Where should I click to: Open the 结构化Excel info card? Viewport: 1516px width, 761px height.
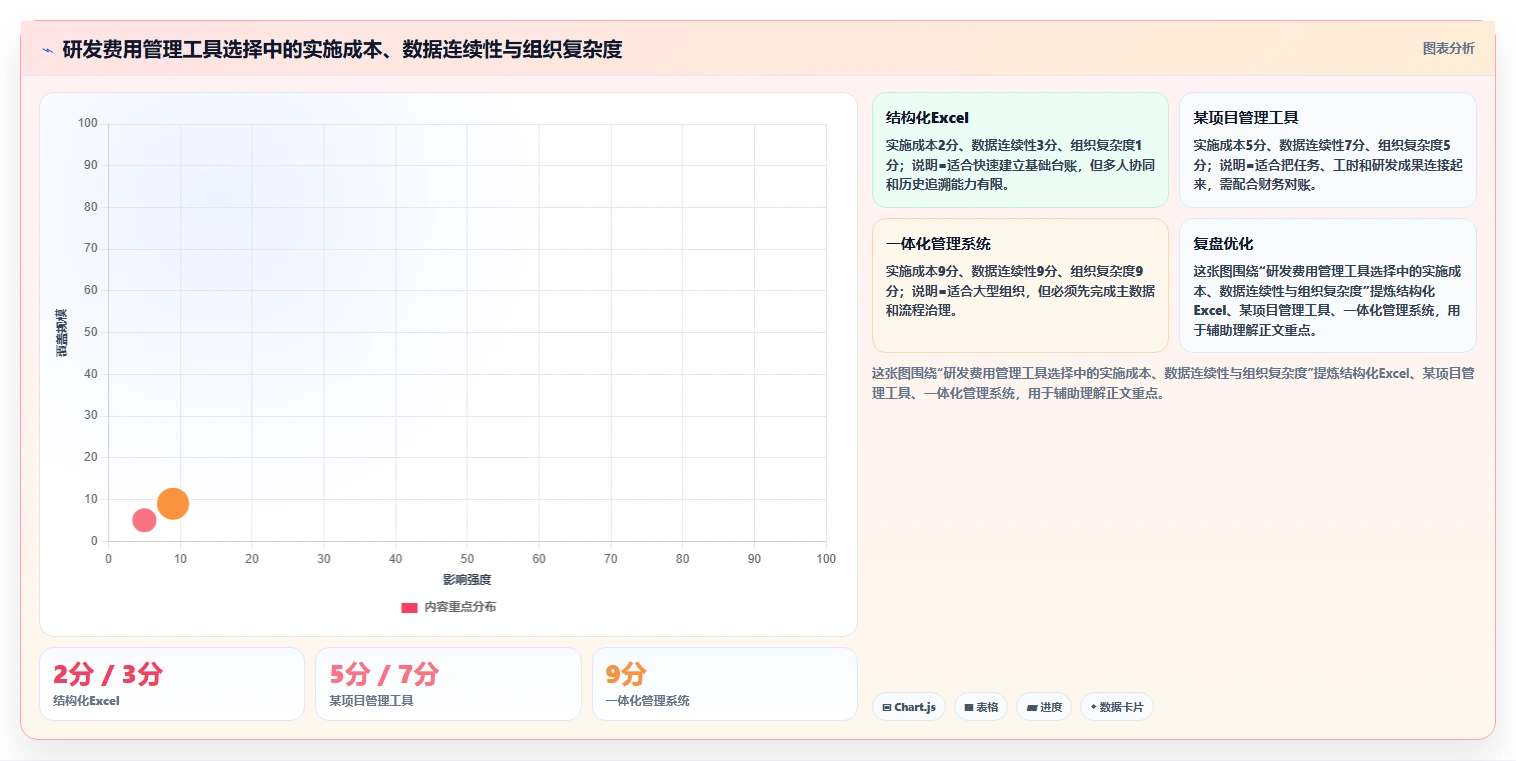(x=1020, y=150)
